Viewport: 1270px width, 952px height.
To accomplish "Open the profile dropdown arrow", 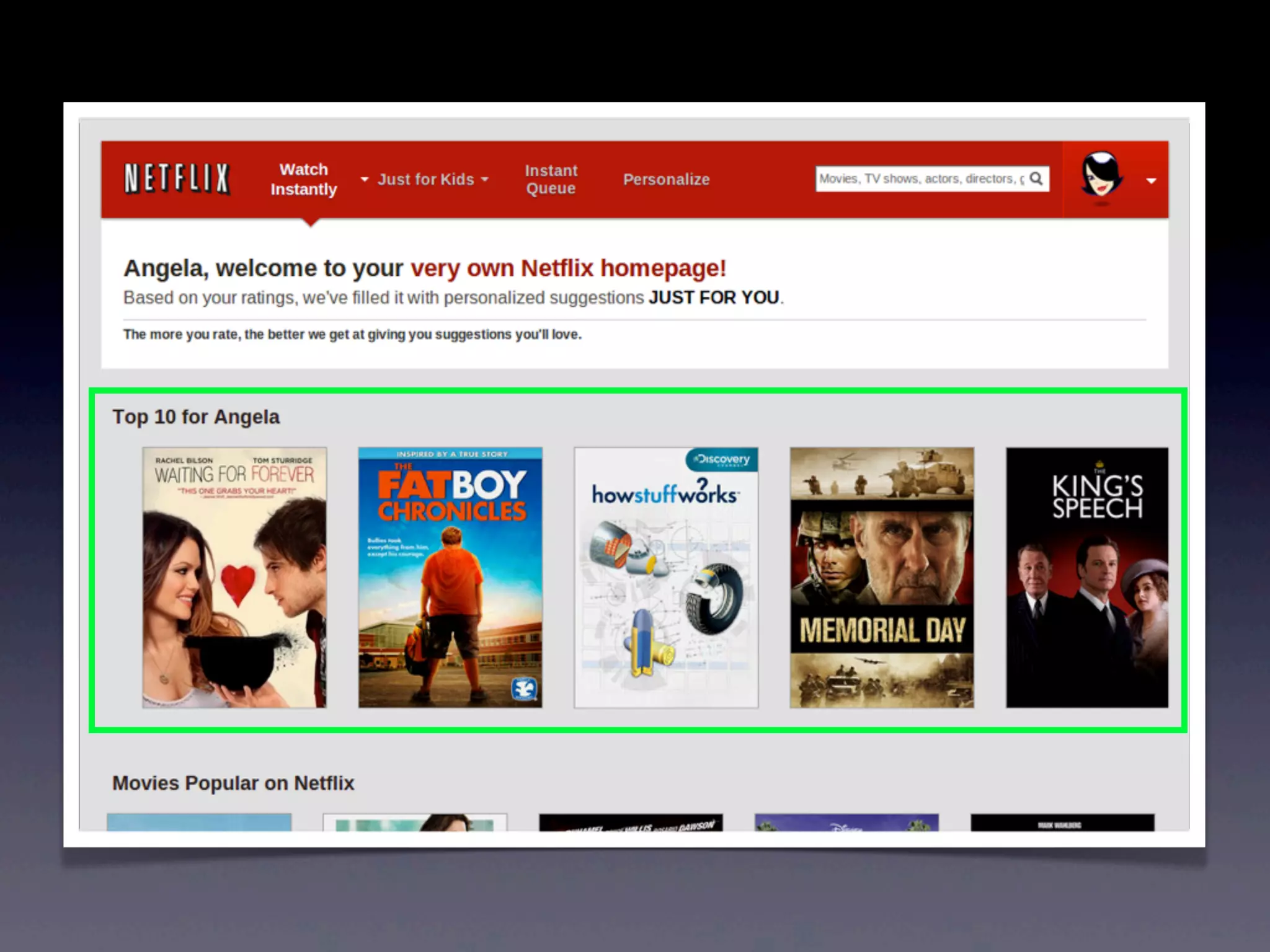I will pyautogui.click(x=1152, y=181).
